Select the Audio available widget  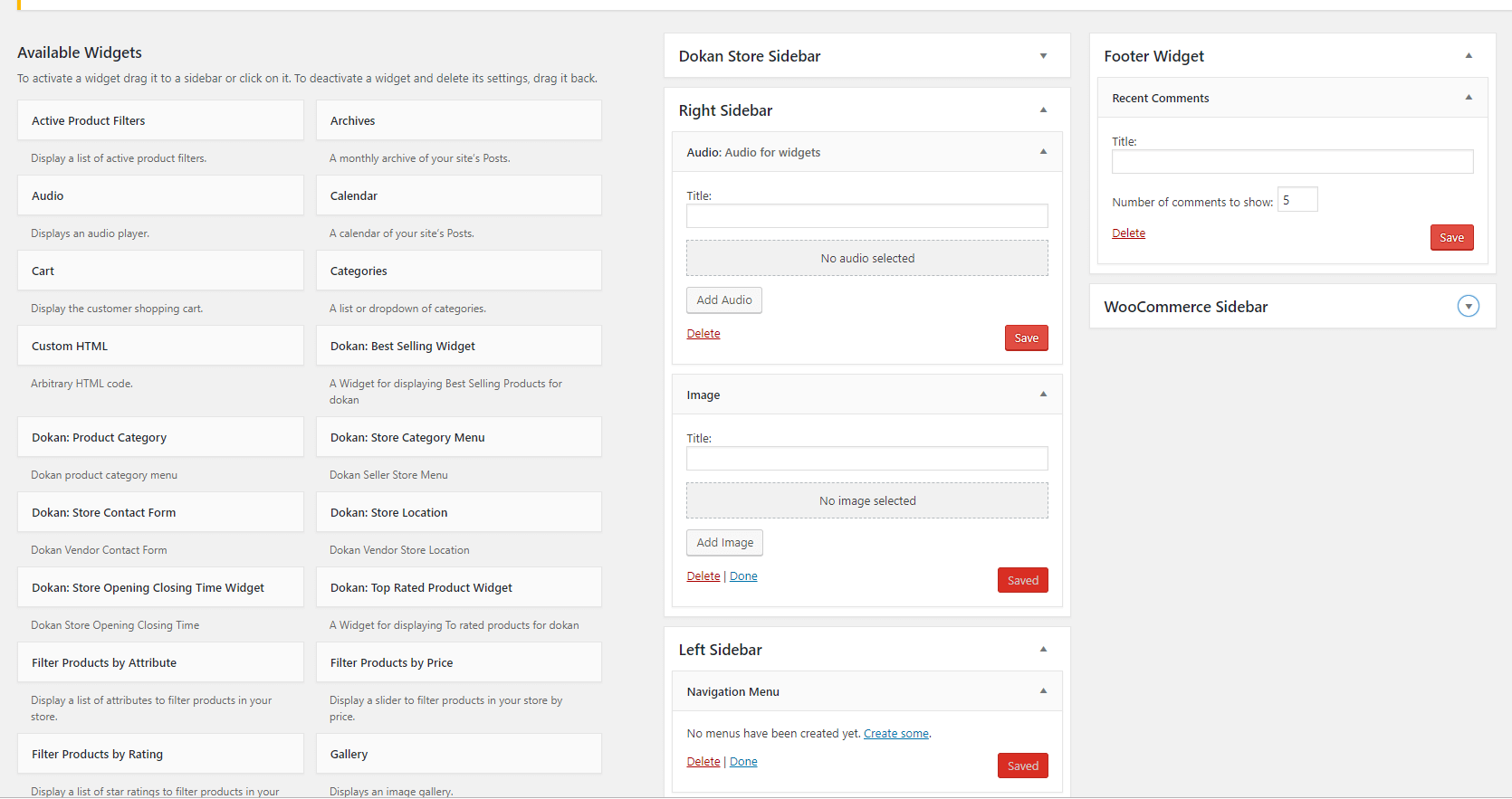[x=160, y=195]
